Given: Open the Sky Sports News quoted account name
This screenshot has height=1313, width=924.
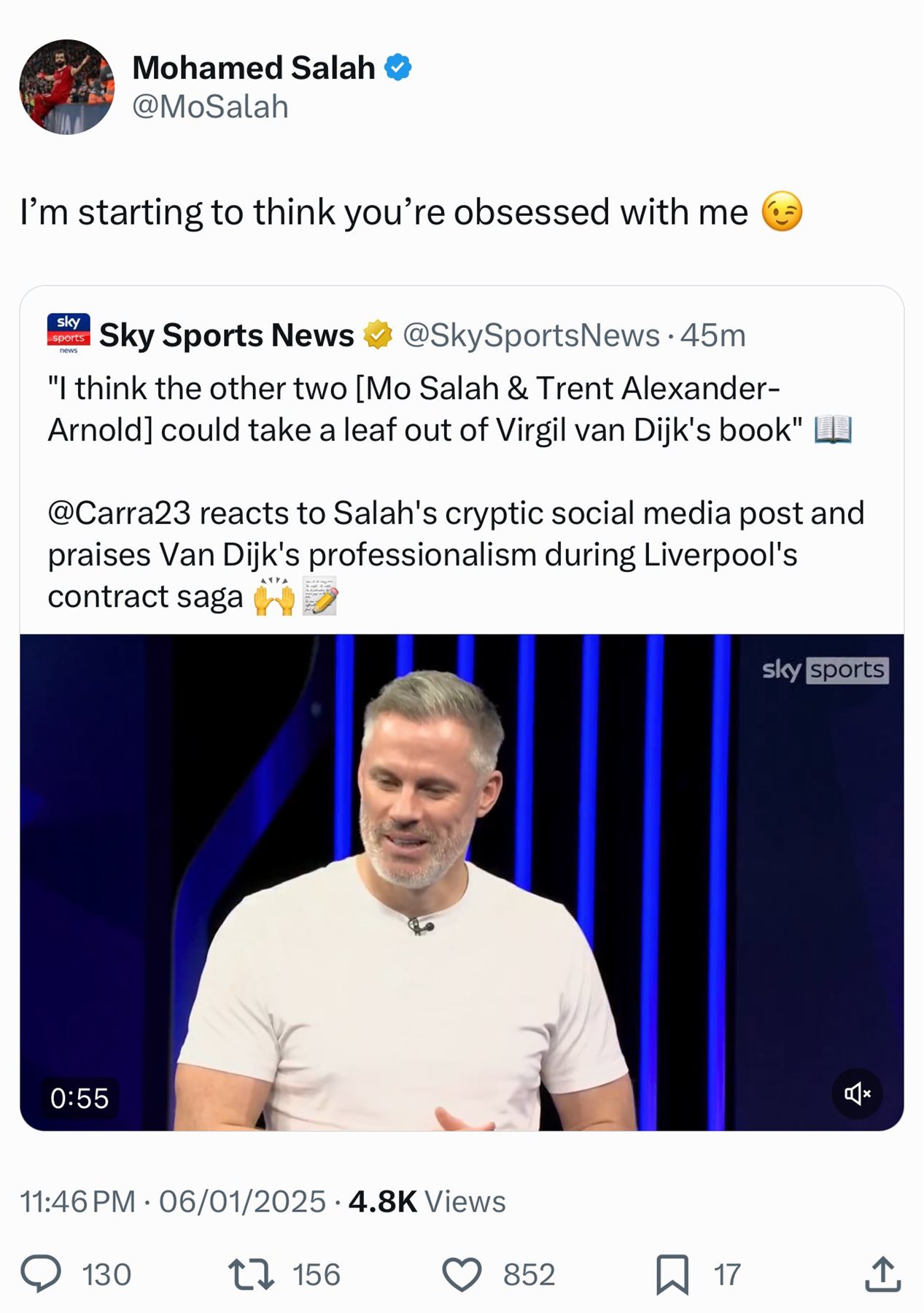Looking at the screenshot, I should pos(226,336).
